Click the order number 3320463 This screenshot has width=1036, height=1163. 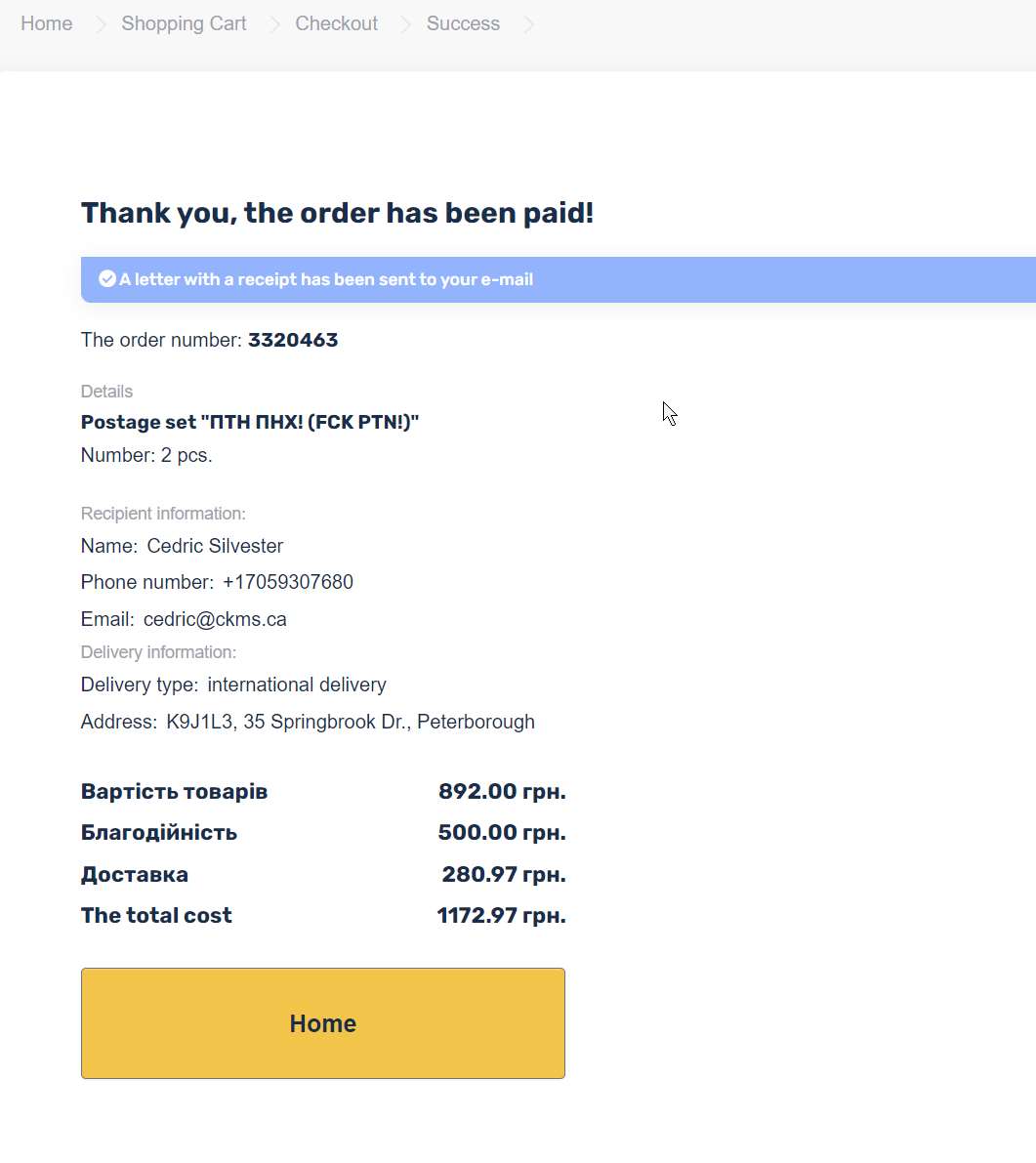click(x=293, y=341)
